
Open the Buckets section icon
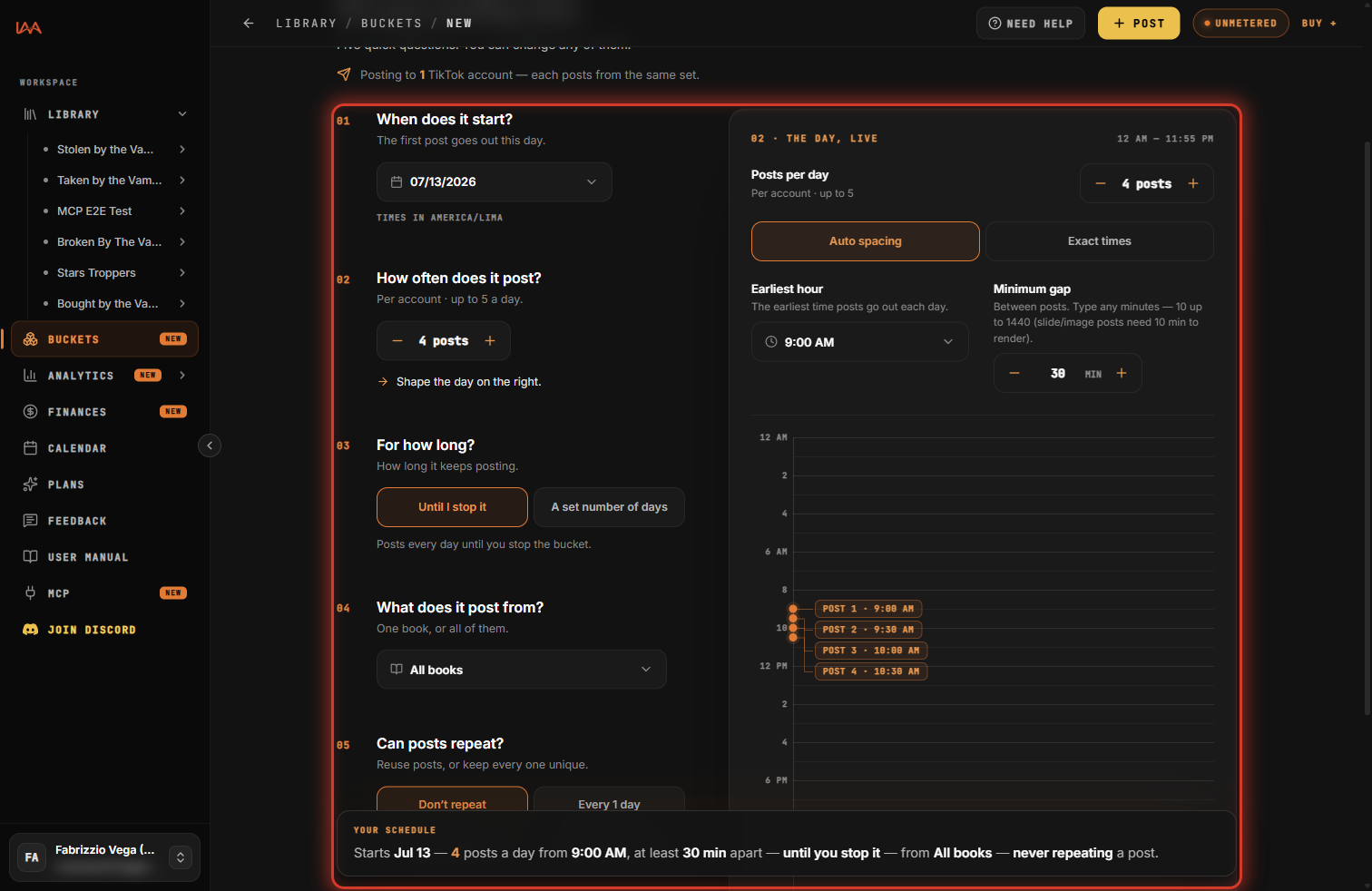tap(30, 339)
